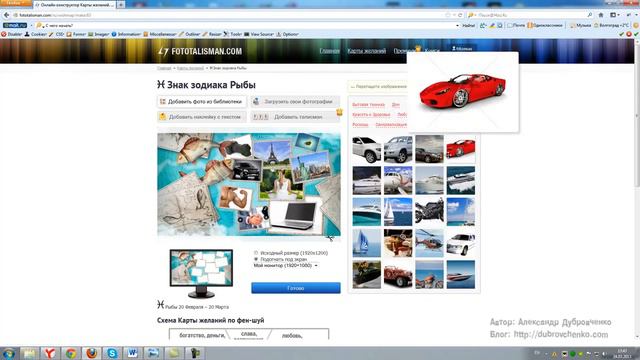
Task: Select the white limousine thumbnail
Action: (461, 243)
